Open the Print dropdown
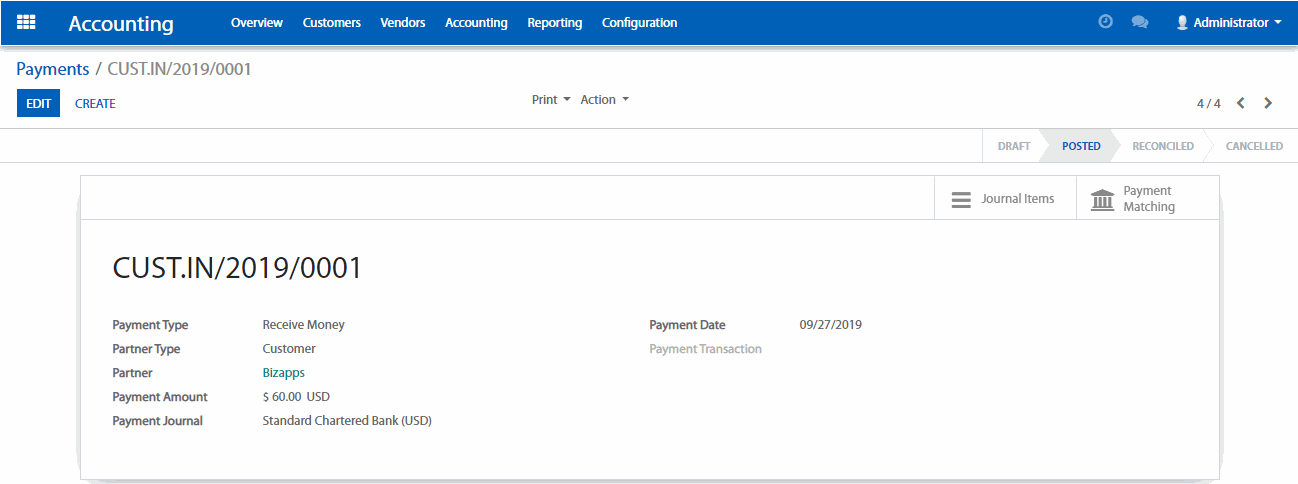1298x484 pixels. pyautogui.click(x=551, y=100)
